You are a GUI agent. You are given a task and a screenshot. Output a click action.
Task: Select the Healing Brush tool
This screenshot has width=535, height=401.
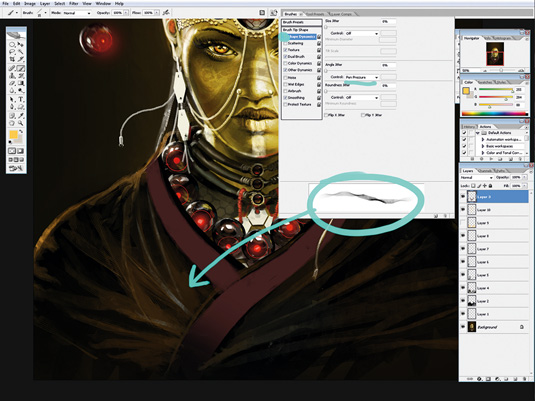[x=12, y=68]
